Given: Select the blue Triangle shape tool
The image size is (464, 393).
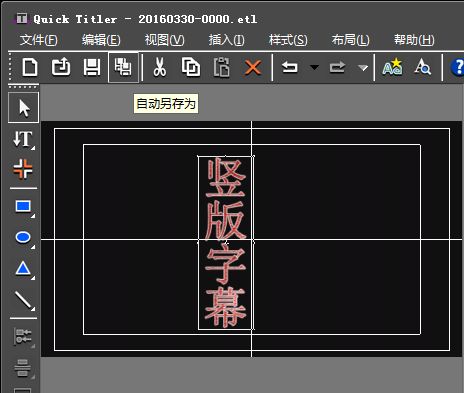Looking at the screenshot, I should [x=23, y=268].
